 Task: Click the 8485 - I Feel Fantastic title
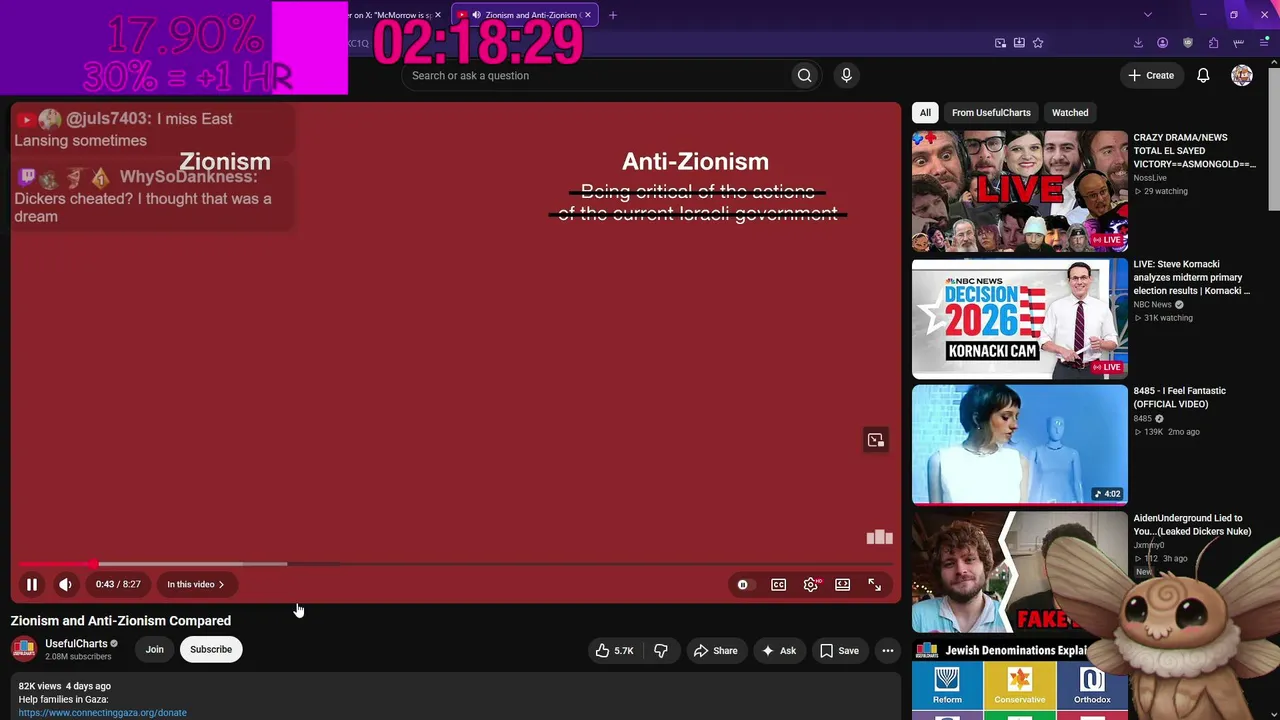(1180, 397)
